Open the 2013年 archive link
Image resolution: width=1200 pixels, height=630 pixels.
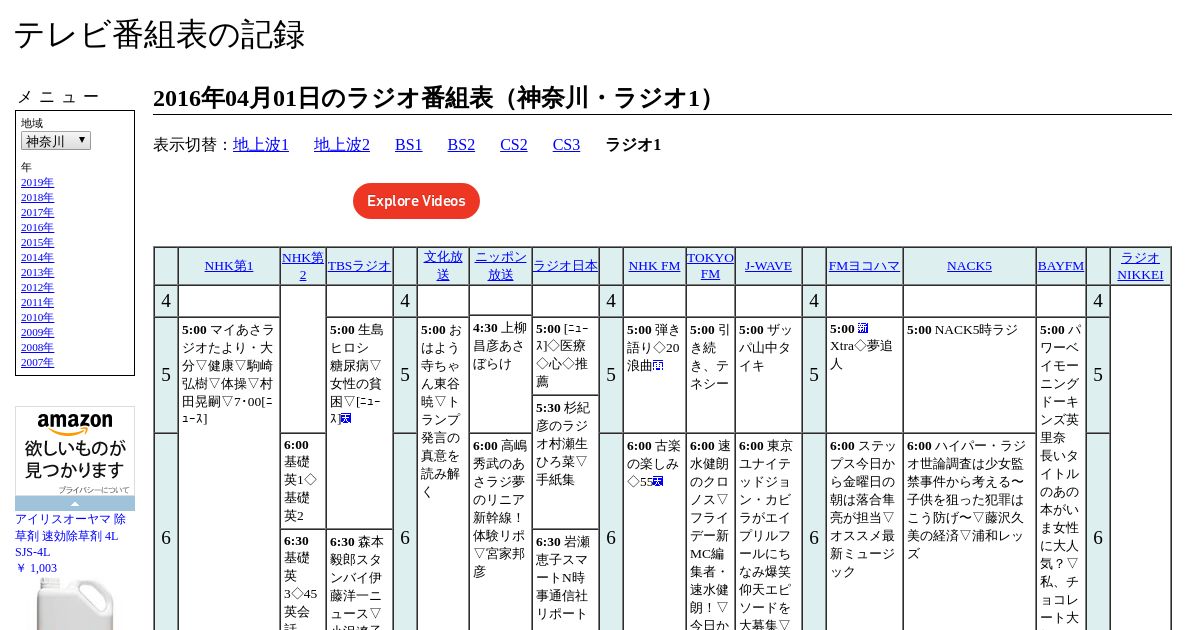[37, 273]
